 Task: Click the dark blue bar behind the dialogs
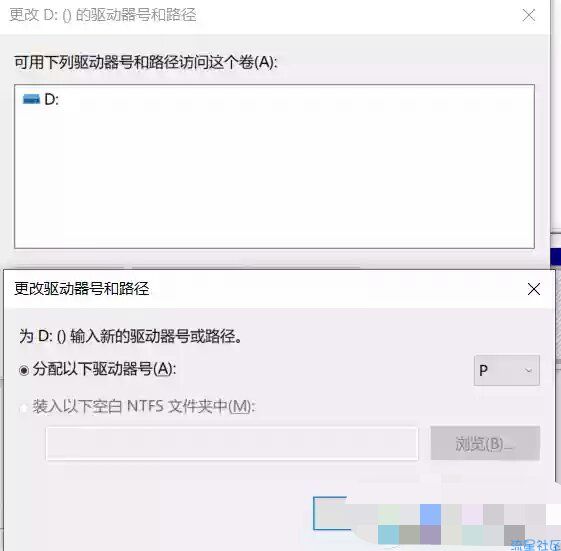click(x=555, y=257)
